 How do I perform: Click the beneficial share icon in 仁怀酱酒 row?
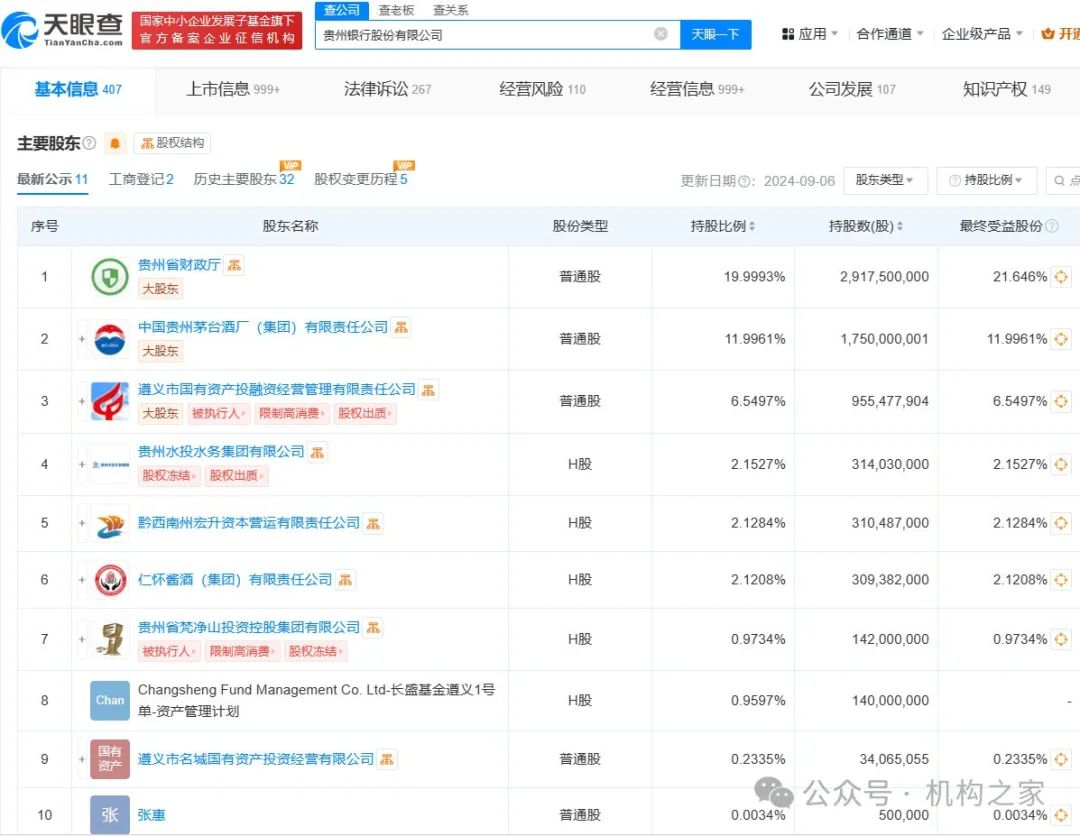(1061, 580)
